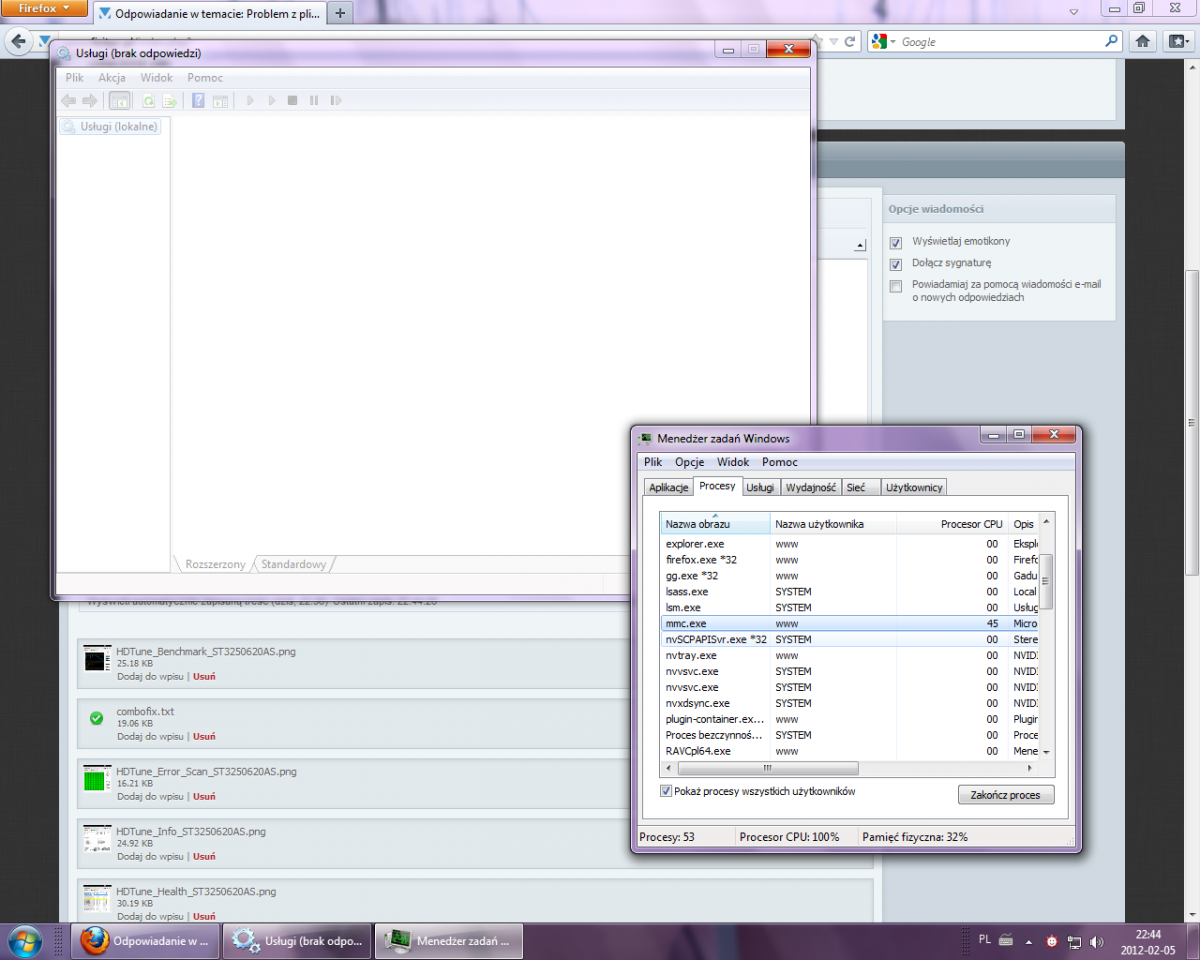Open Google search engine dropdown
The height and width of the screenshot is (960, 1200).
coord(884,42)
